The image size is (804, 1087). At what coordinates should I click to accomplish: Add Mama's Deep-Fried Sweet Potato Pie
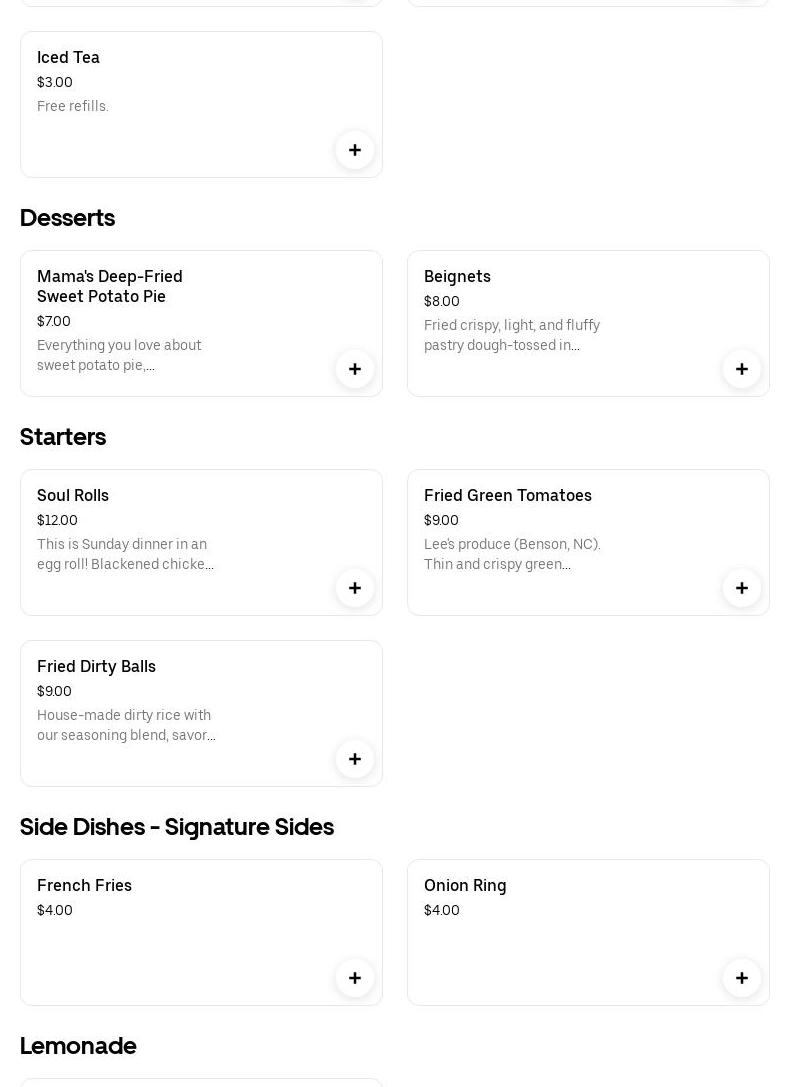355,369
